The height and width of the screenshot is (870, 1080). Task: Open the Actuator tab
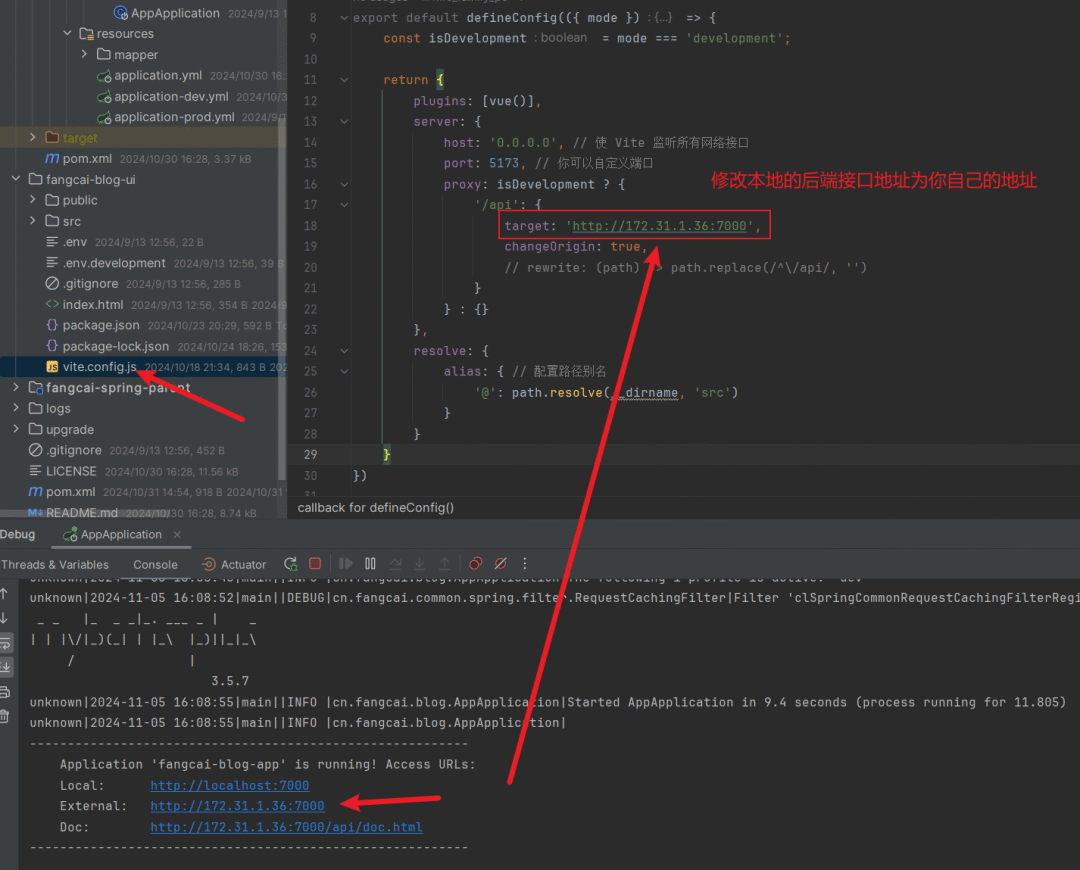pos(233,564)
